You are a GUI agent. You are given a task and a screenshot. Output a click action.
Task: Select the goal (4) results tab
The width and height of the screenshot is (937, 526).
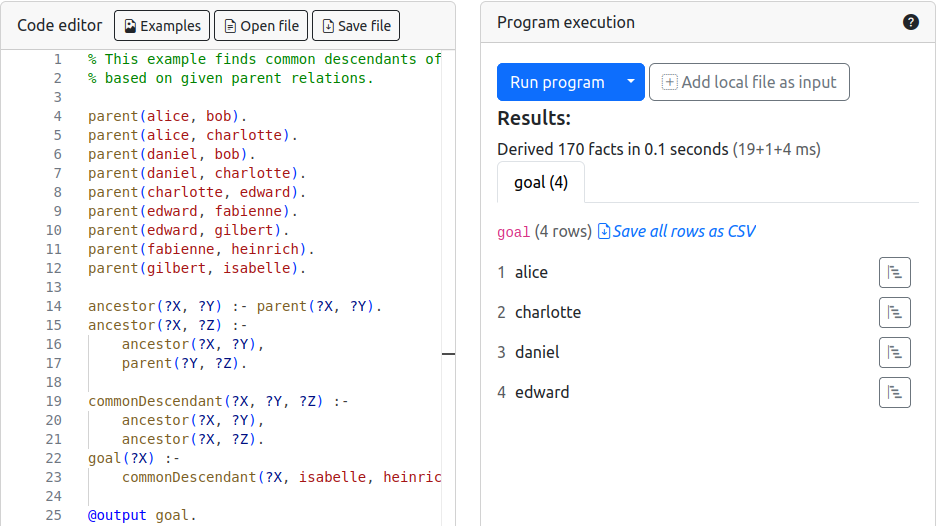click(541, 182)
